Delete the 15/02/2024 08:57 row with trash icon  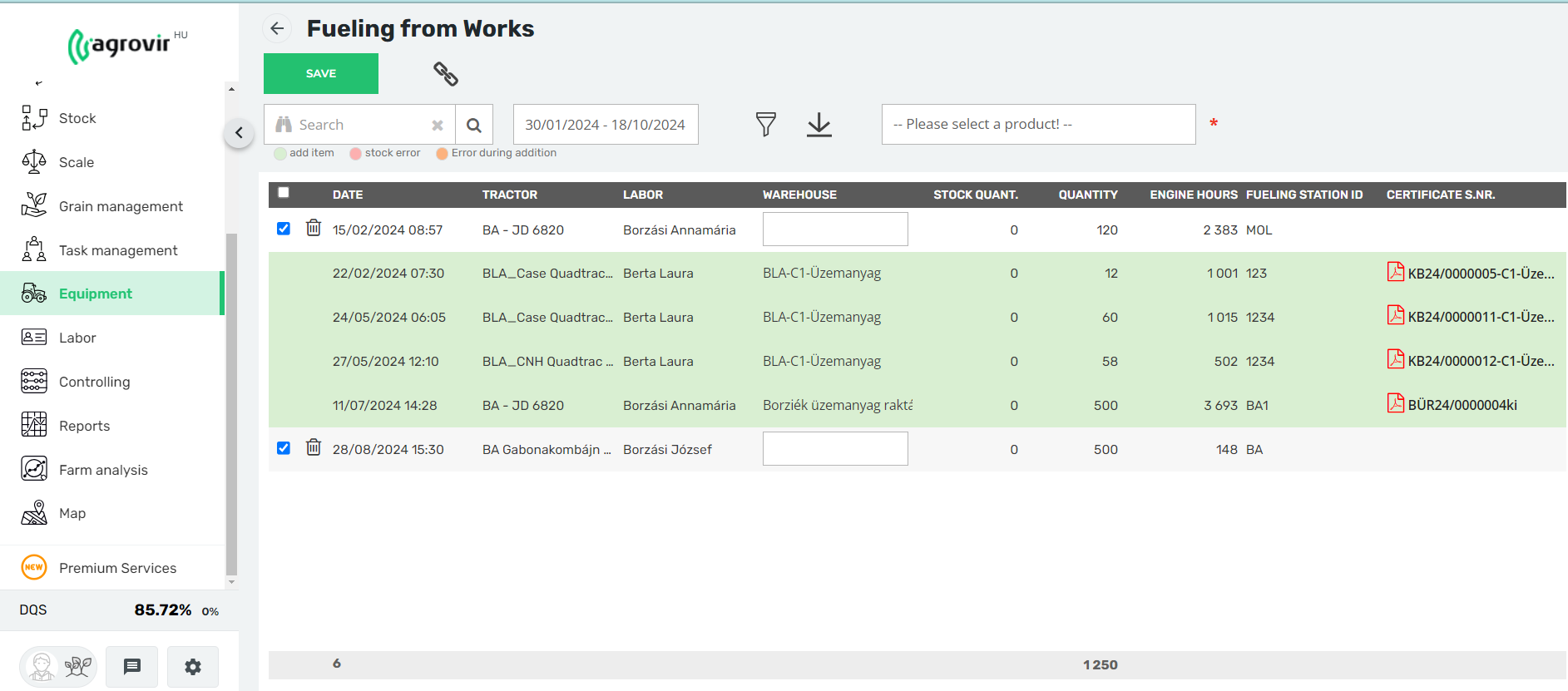click(314, 228)
